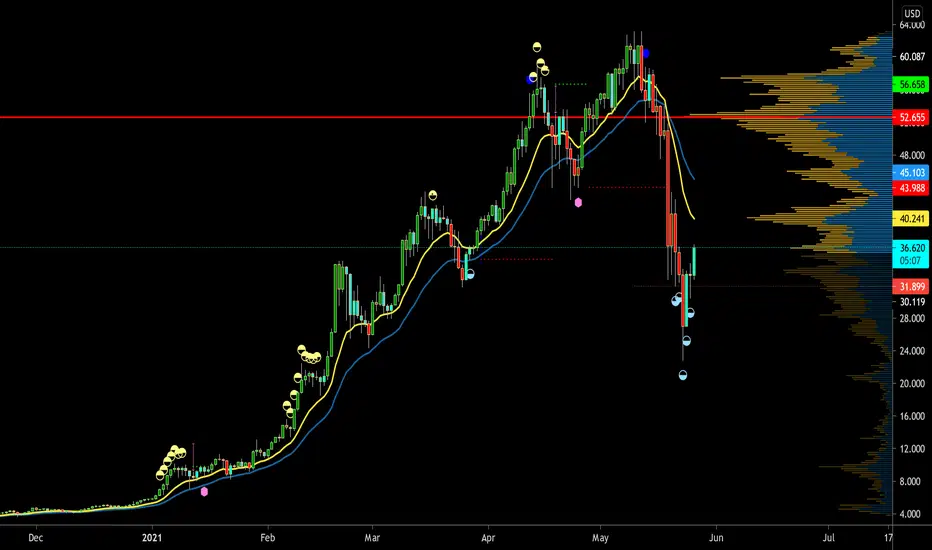Click the red 43.988 price label
This screenshot has height=550, width=932.
pyautogui.click(x=911, y=188)
